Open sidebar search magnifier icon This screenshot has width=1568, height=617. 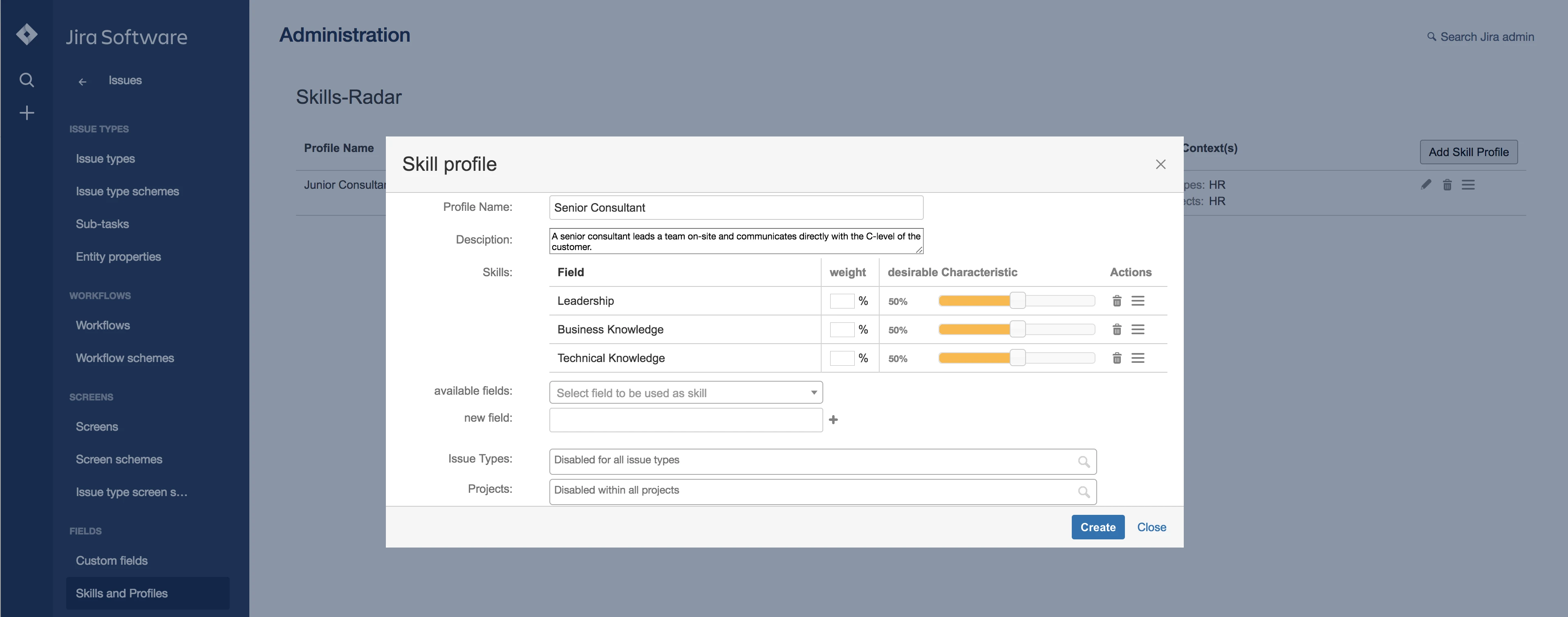[x=27, y=80]
